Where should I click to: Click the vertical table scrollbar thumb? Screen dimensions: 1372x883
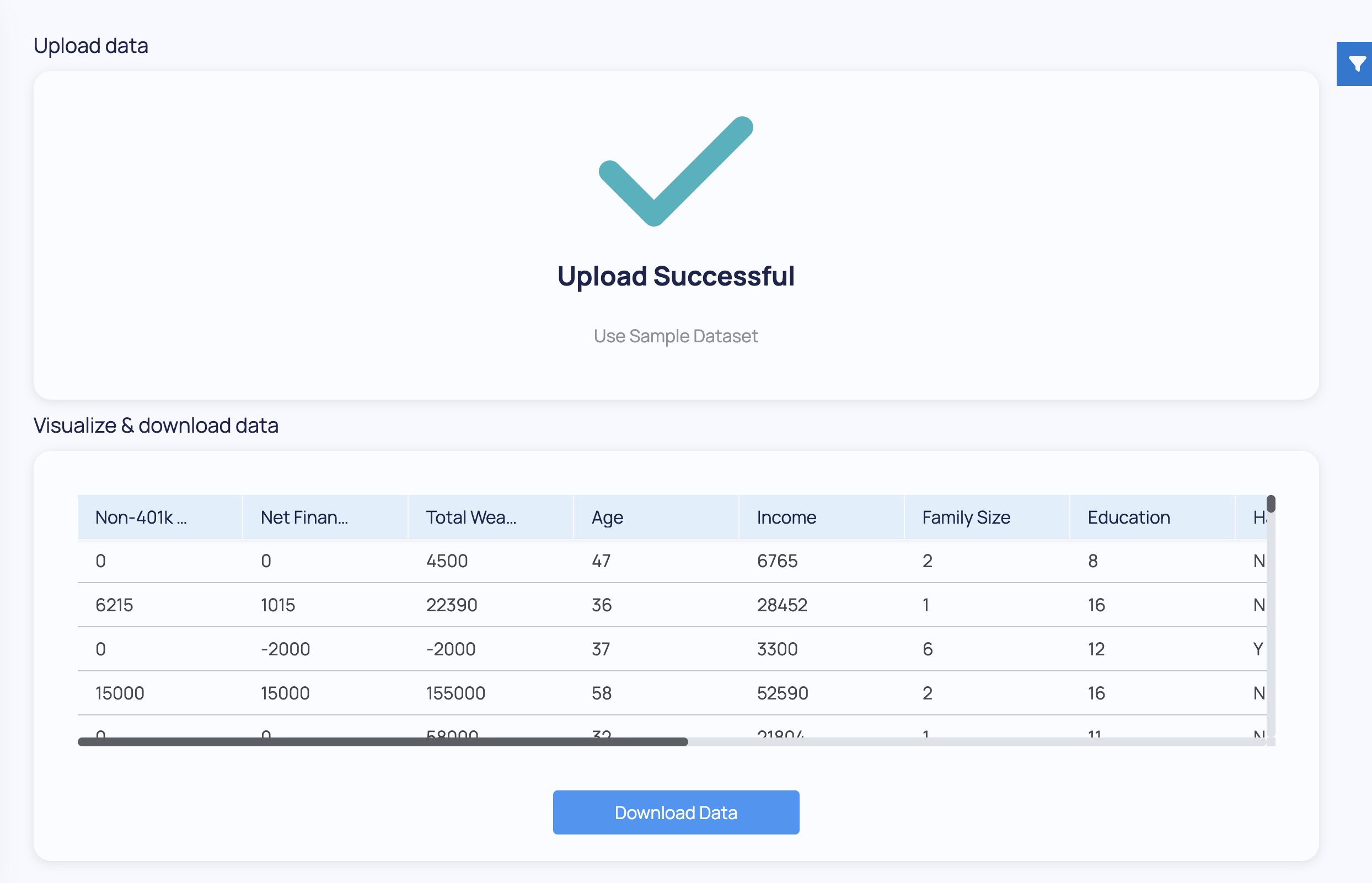(1271, 503)
